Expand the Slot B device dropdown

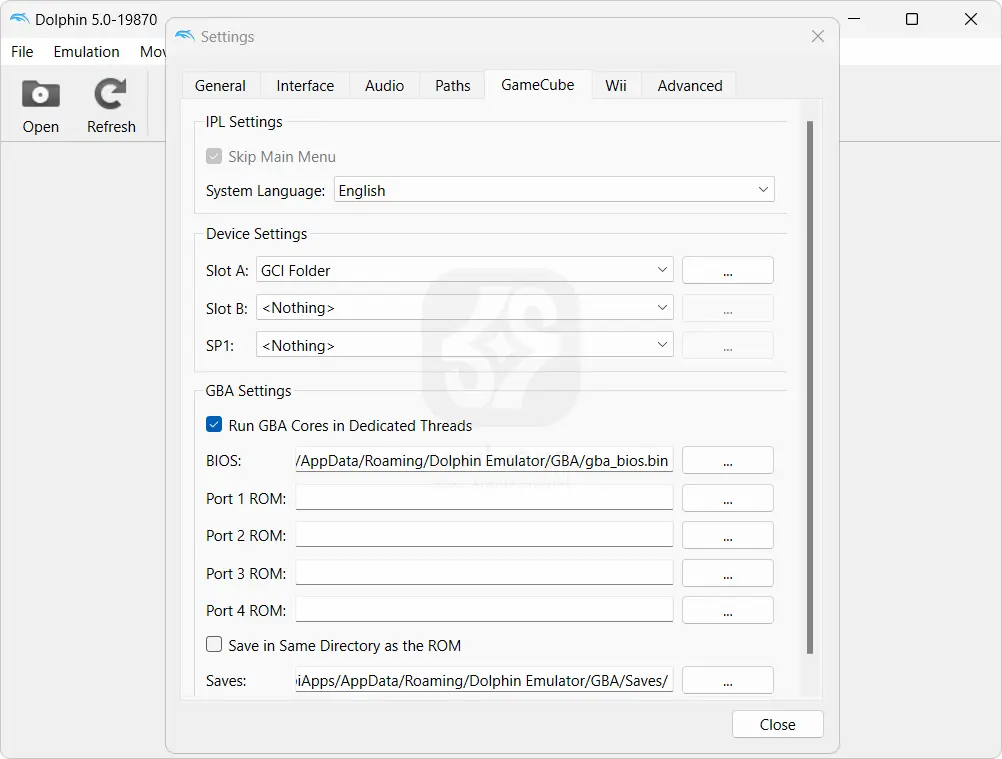(x=462, y=307)
